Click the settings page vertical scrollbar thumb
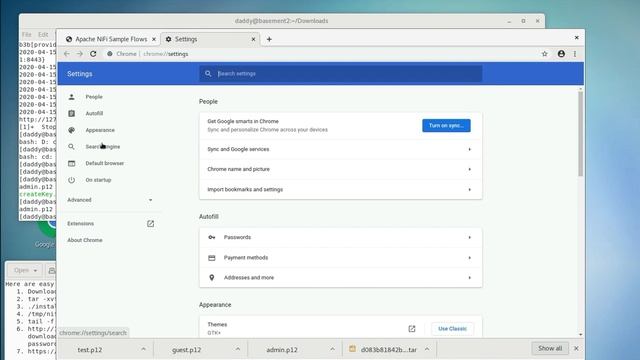 click(x=580, y=134)
